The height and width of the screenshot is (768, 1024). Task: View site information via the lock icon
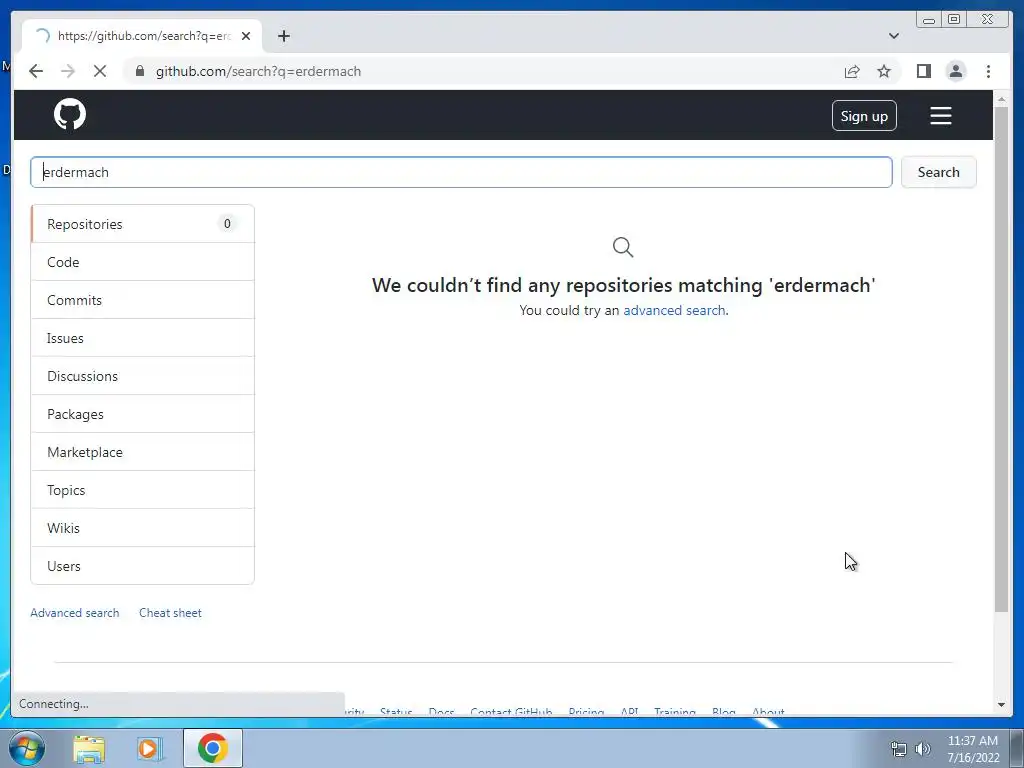click(140, 71)
